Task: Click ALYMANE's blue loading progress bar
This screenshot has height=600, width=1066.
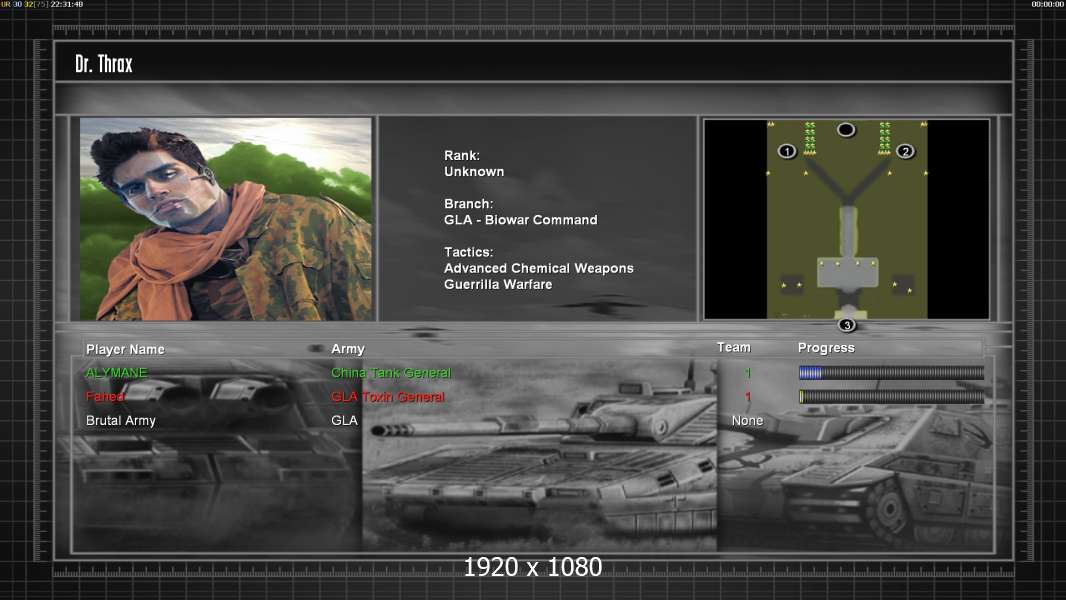Action: 891,373
